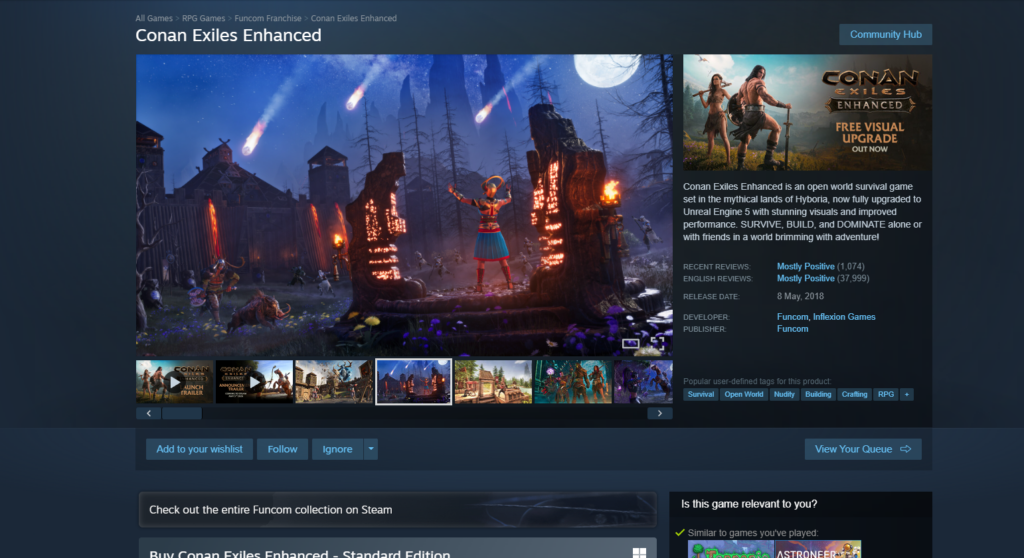Play the Announcement Trailer thumbnail
The width and height of the screenshot is (1024, 558).
pos(254,382)
